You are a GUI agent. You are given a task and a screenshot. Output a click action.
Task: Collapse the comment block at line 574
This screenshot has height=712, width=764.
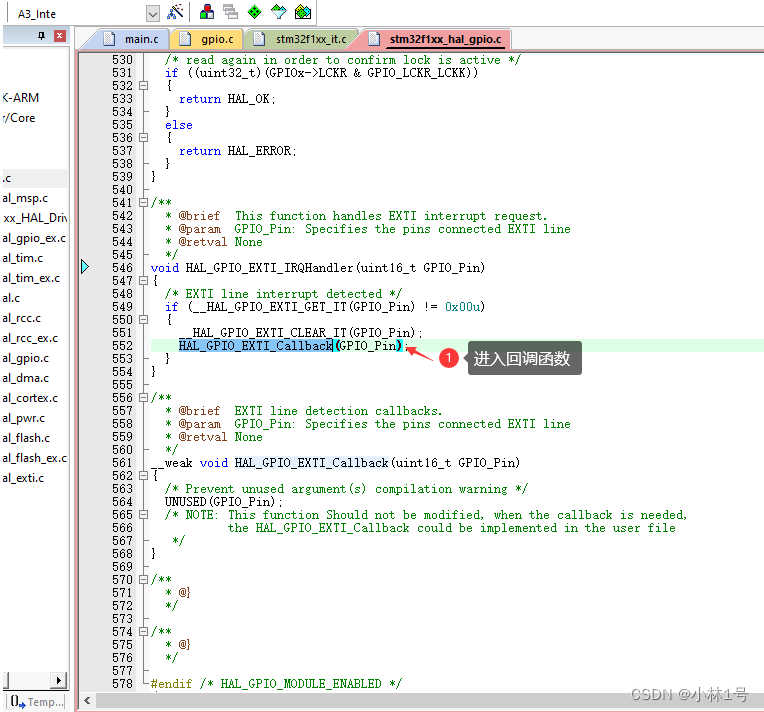click(143, 632)
